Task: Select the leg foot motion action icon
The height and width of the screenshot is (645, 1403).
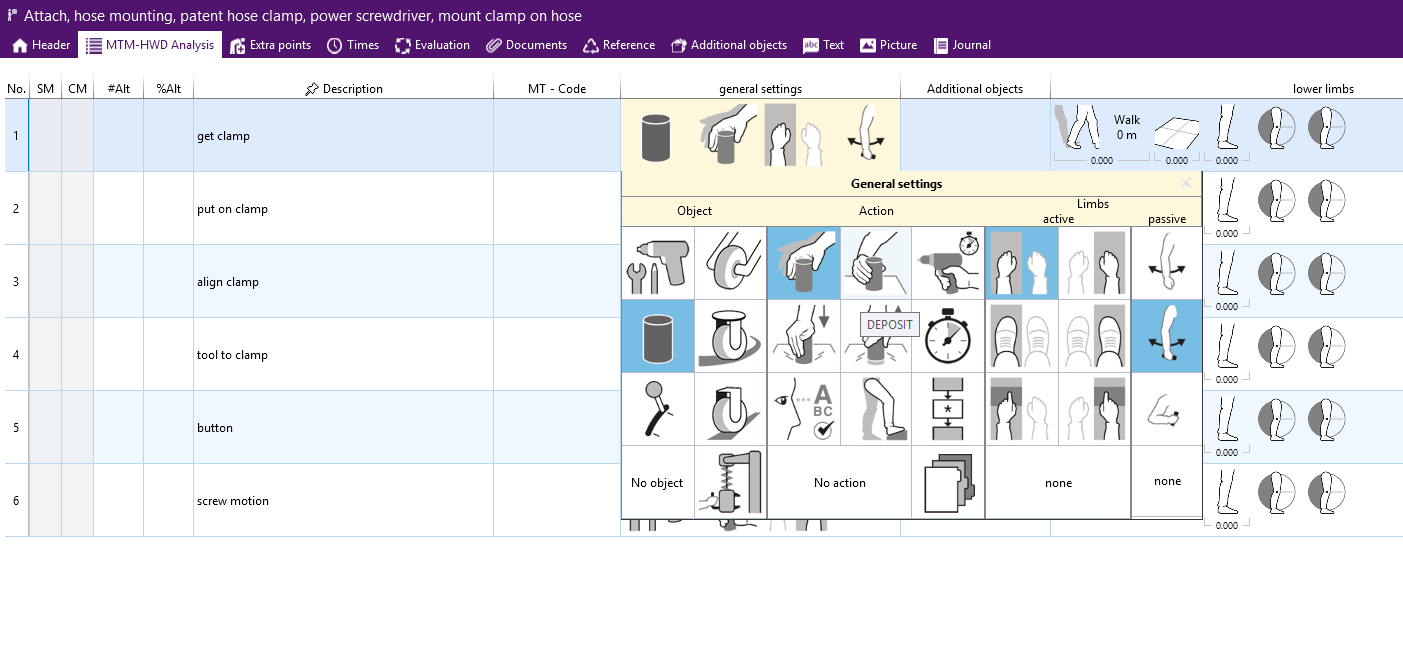Action: pyautogui.click(x=876, y=409)
